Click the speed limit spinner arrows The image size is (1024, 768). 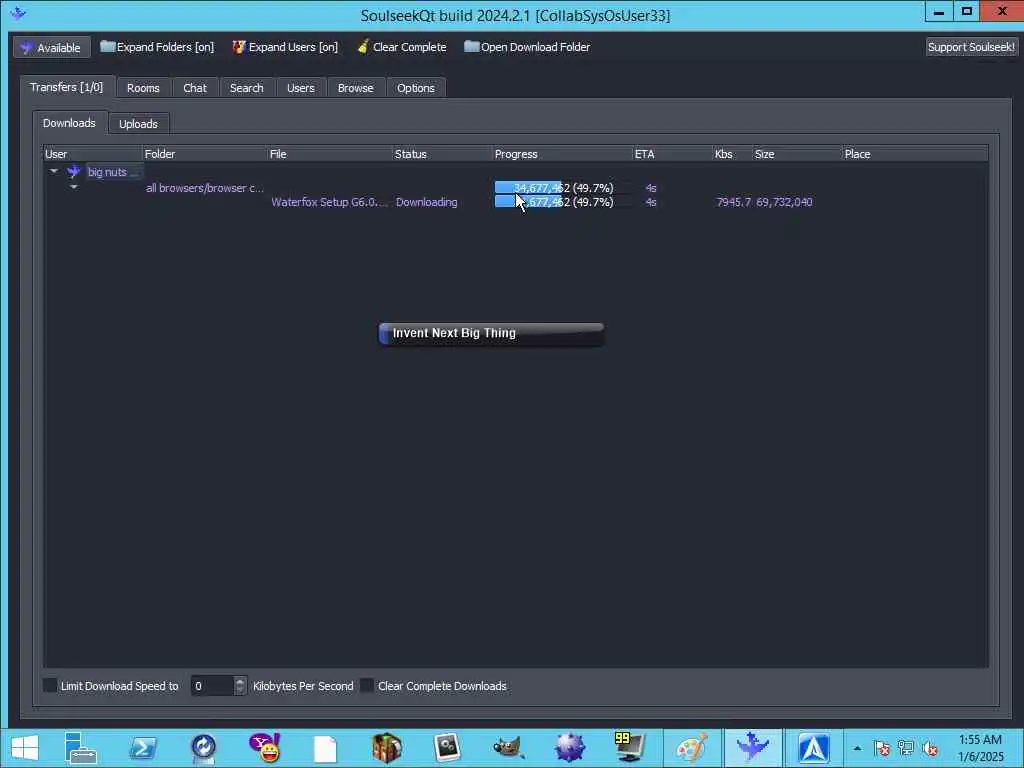pyautogui.click(x=240, y=686)
